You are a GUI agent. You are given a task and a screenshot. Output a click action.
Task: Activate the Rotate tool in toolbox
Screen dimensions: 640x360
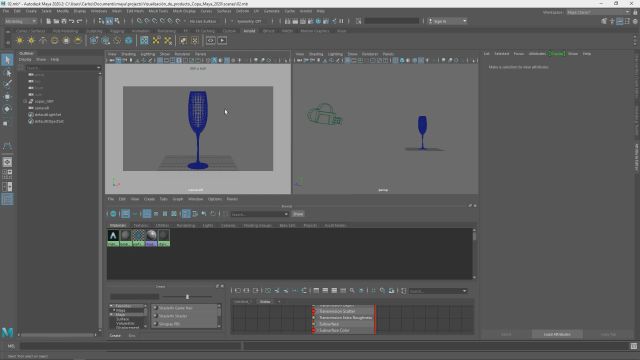(x=7, y=109)
